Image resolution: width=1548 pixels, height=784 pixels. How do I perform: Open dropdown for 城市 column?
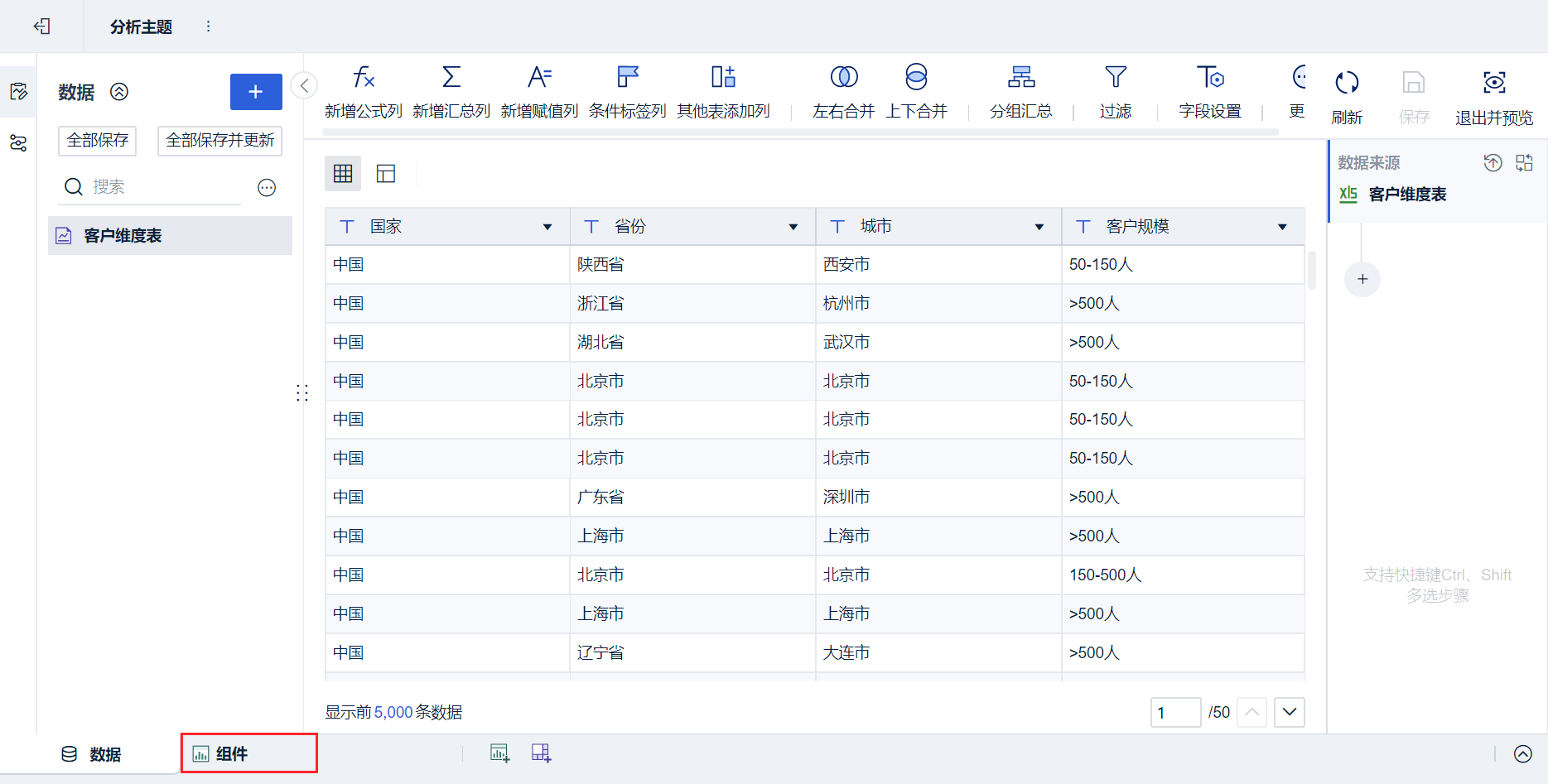click(1039, 227)
